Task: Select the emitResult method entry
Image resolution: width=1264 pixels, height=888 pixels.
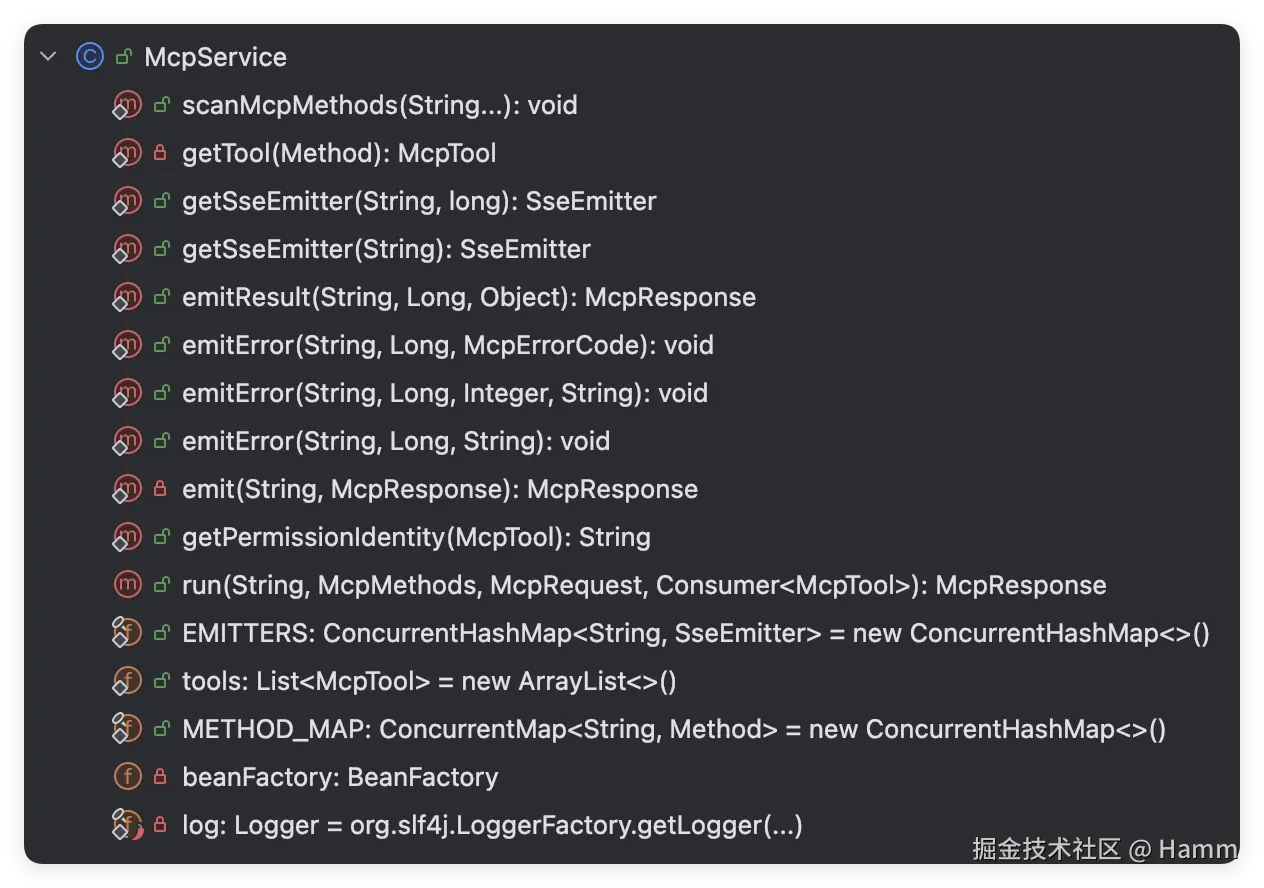Action: 468,297
